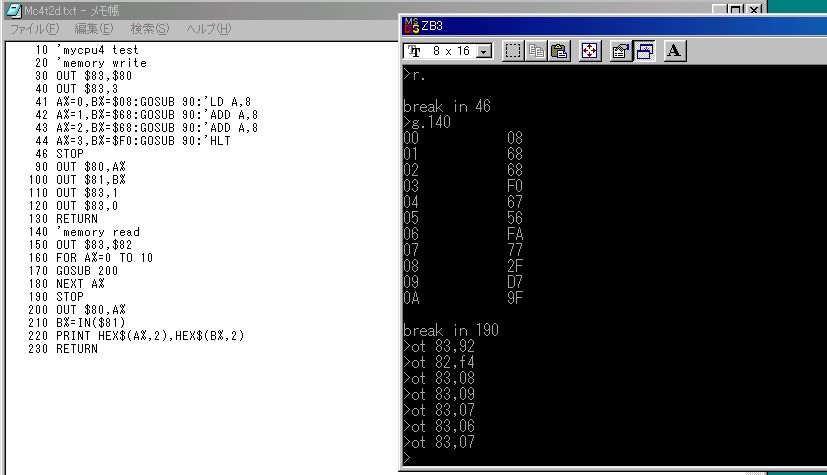Click line "160 FOR A%=0 TO 10"

91,258
